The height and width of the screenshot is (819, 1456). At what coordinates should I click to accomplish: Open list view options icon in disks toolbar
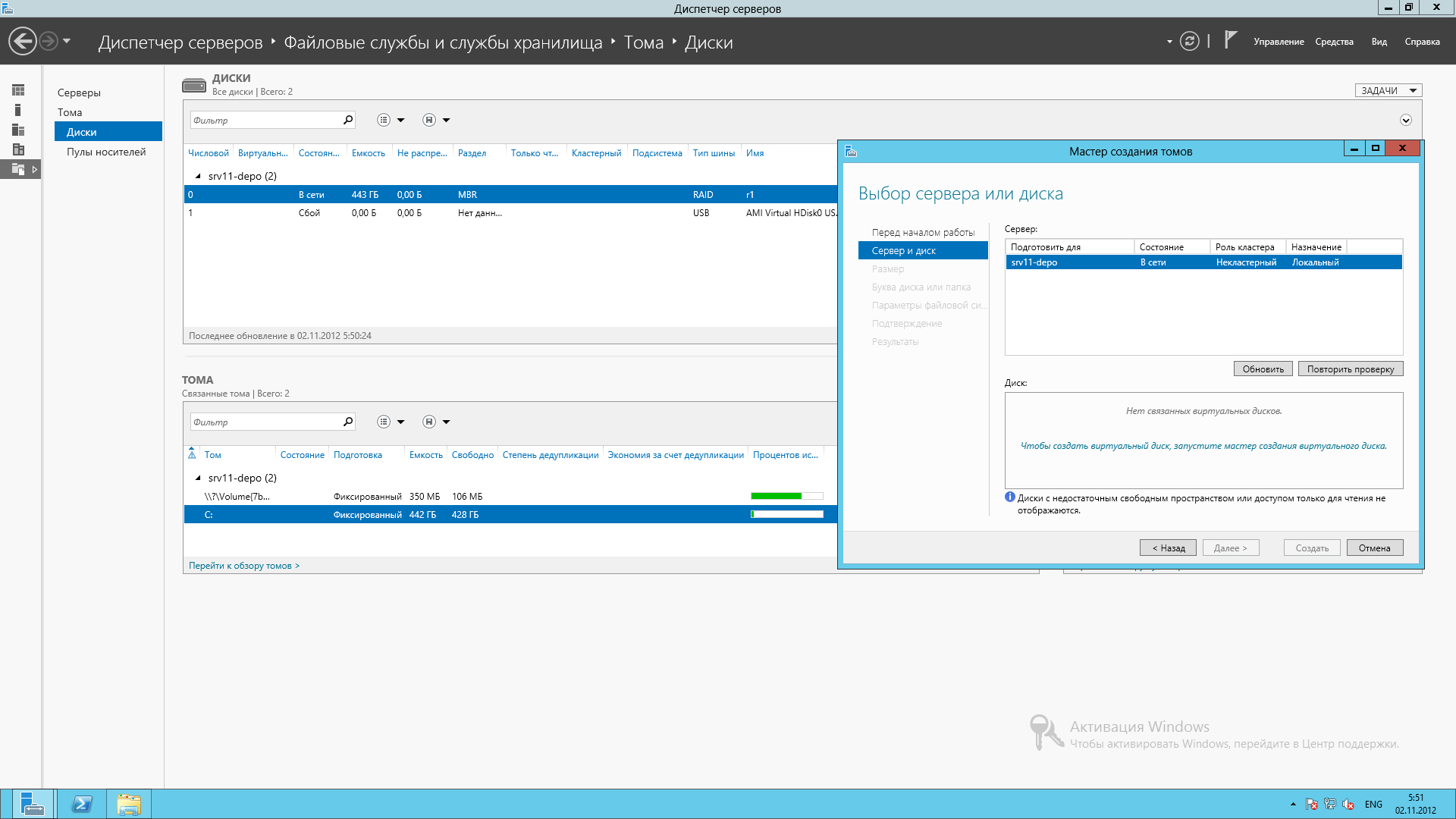pos(384,120)
